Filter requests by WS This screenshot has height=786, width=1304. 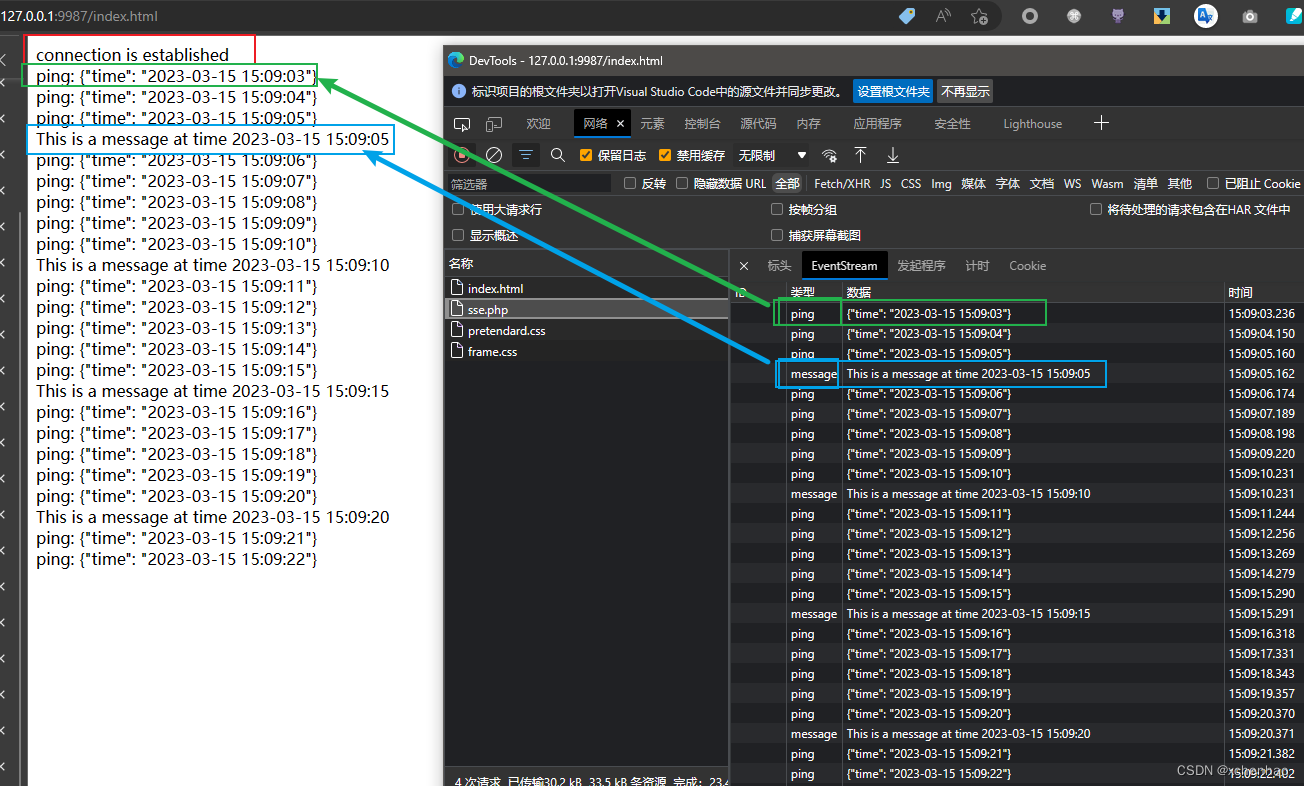pos(1072,183)
